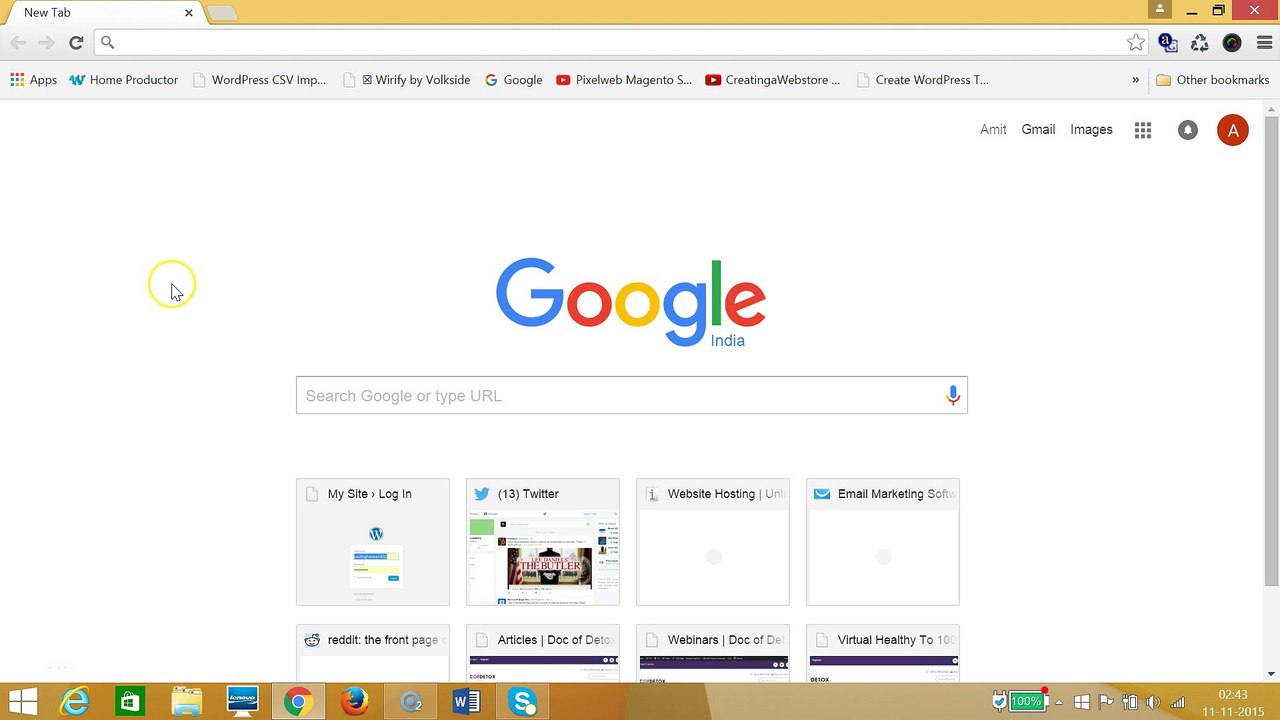Click the recycle arrows extension icon

tap(1200, 42)
